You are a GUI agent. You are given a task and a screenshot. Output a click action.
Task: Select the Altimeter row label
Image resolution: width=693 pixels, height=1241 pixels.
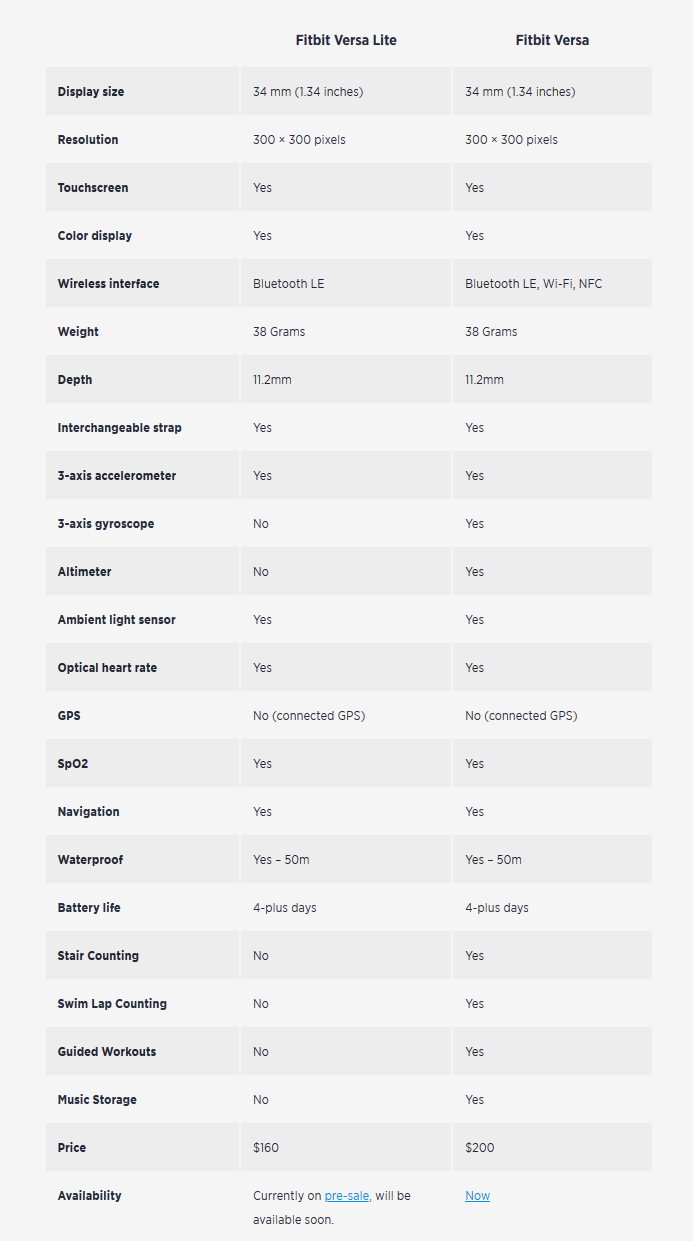point(84,572)
